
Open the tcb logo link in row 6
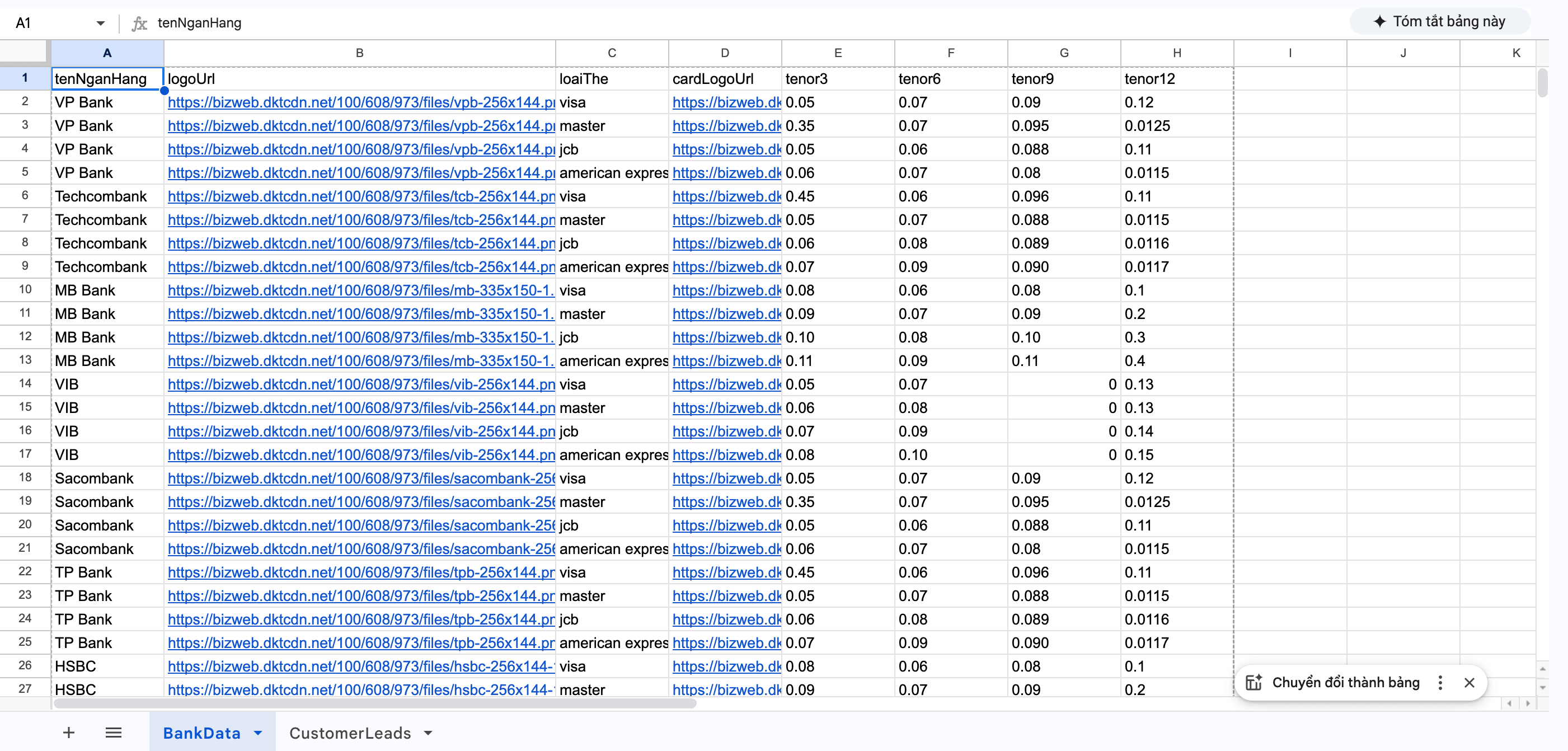[x=361, y=196]
